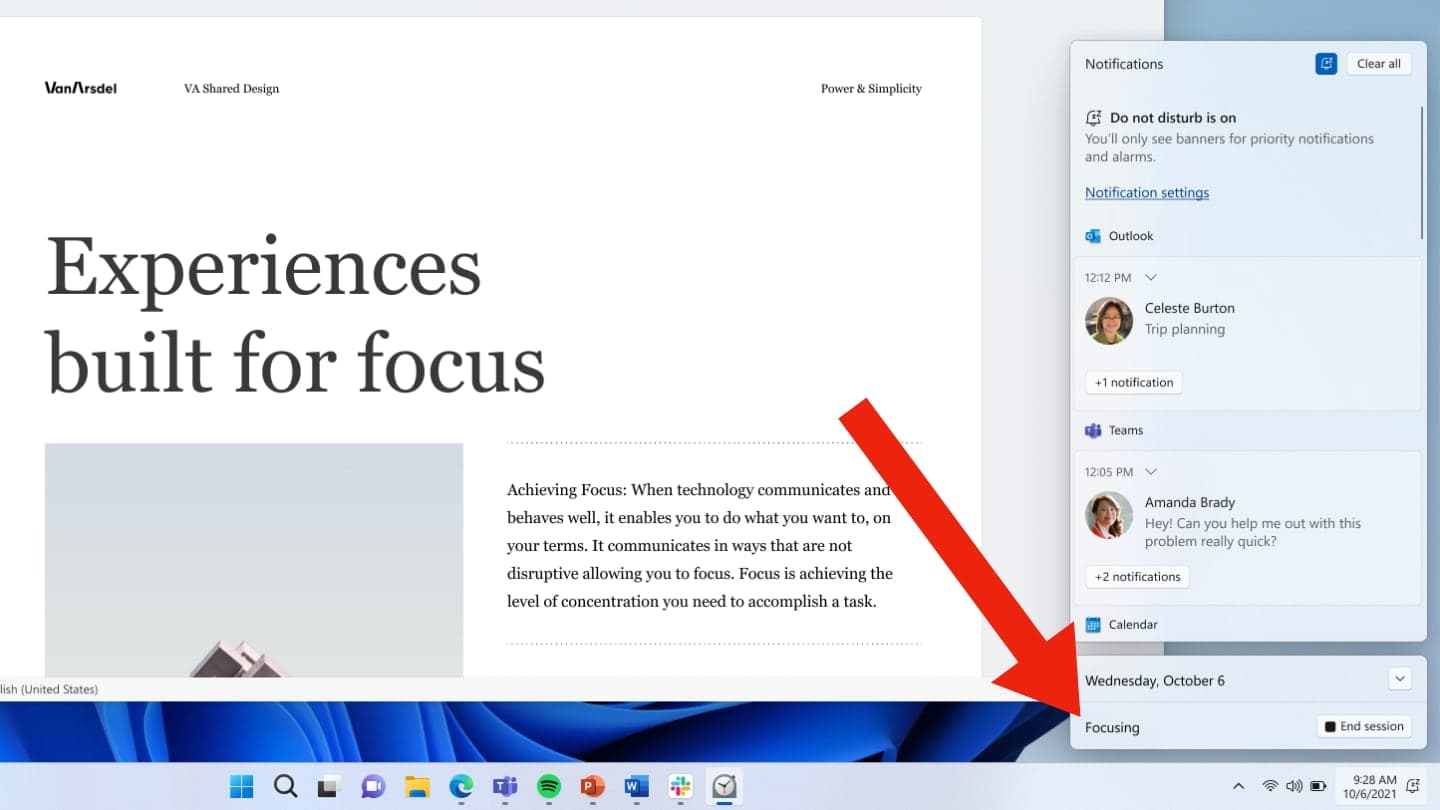Screen dimensions: 1440x810
Task: Launch the Chat app from the taskbar
Action: tap(373, 786)
